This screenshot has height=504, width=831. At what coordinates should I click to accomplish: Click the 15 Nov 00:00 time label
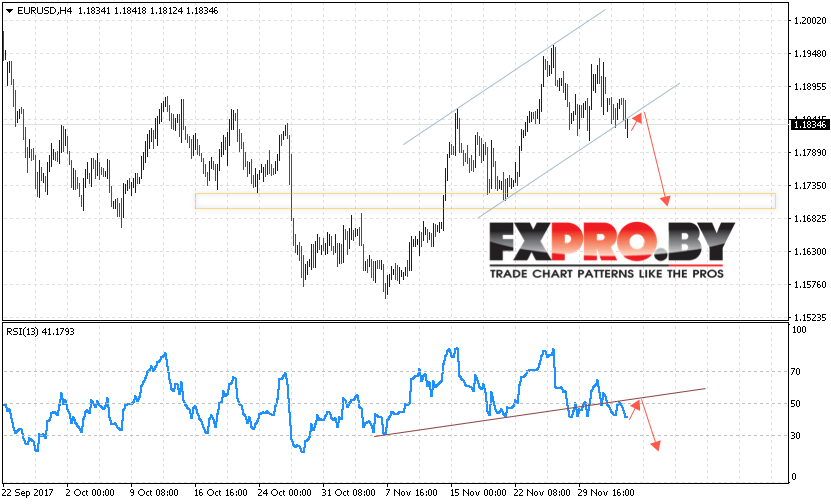tap(477, 493)
